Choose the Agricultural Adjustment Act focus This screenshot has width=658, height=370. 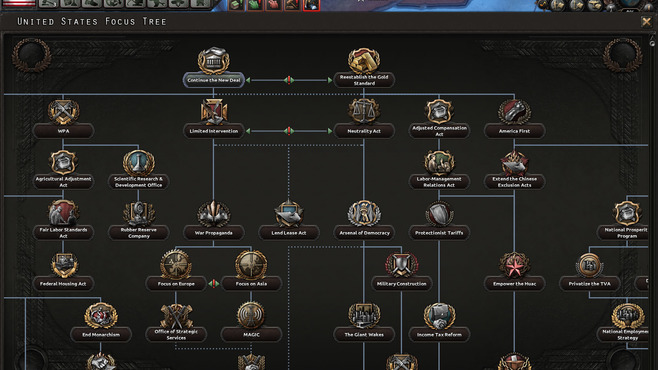(63, 169)
